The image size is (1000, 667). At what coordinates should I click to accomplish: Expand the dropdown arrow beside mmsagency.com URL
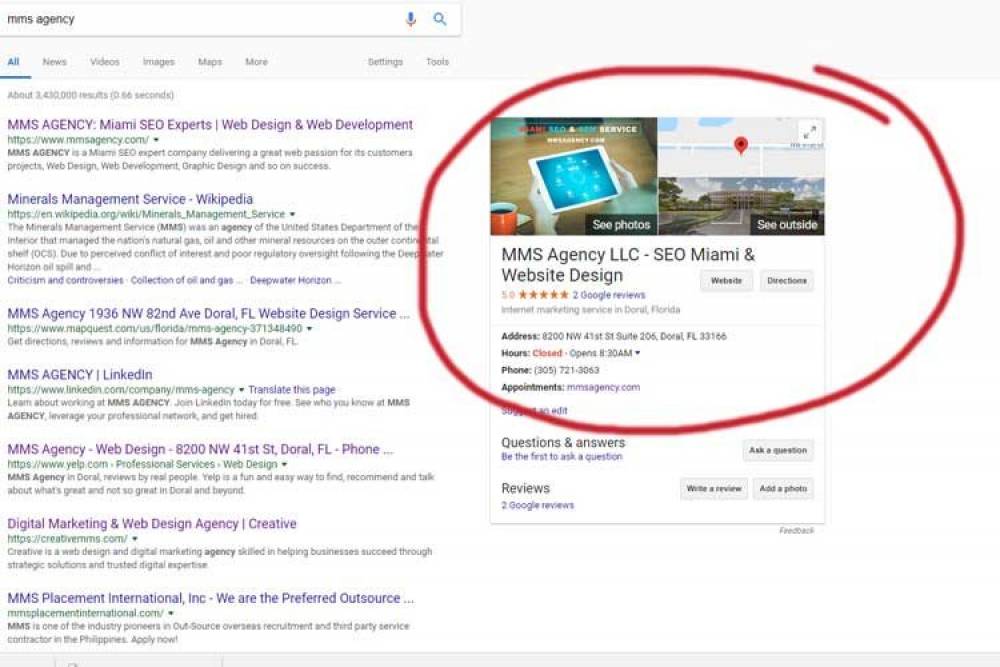pyautogui.click(x=156, y=140)
